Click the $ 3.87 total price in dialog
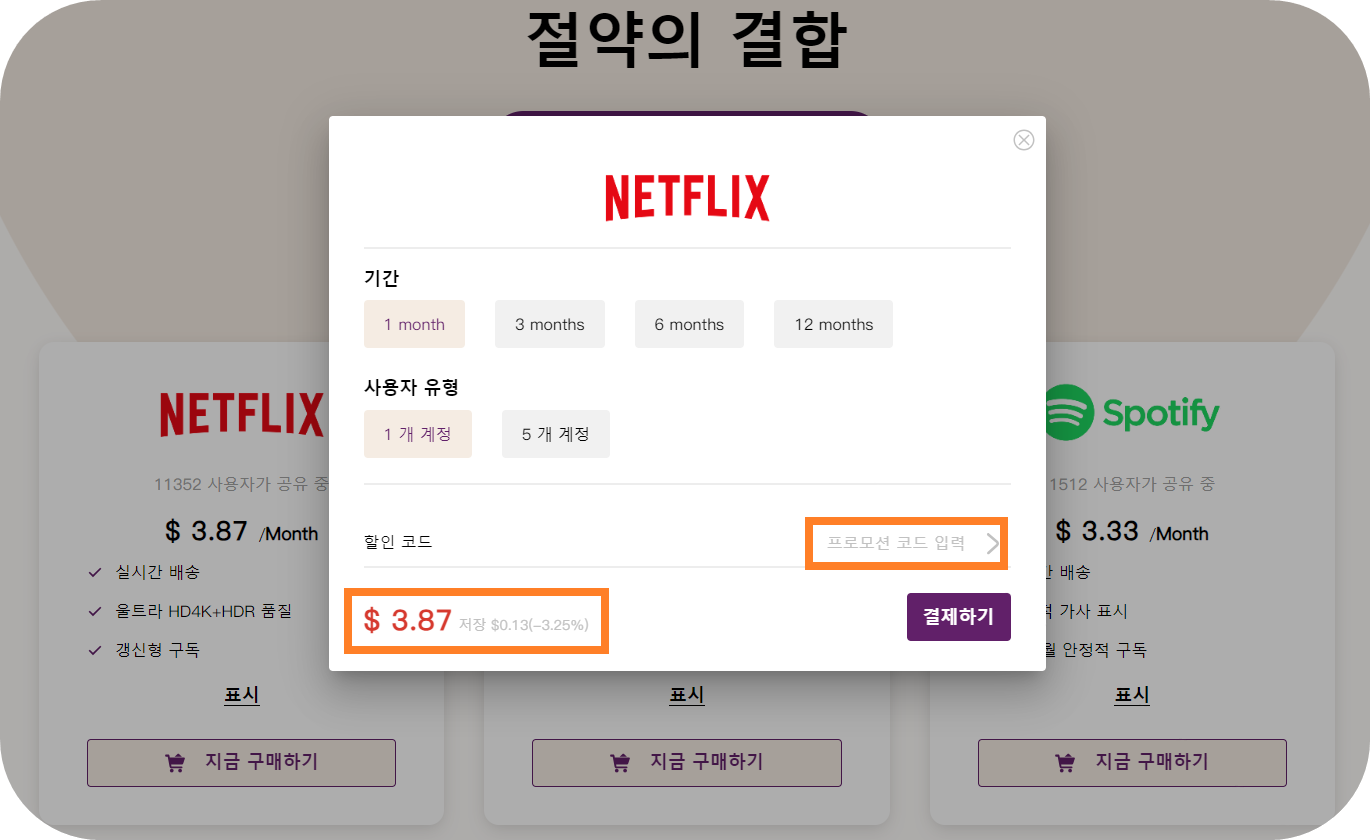The height and width of the screenshot is (840, 1370). click(408, 621)
